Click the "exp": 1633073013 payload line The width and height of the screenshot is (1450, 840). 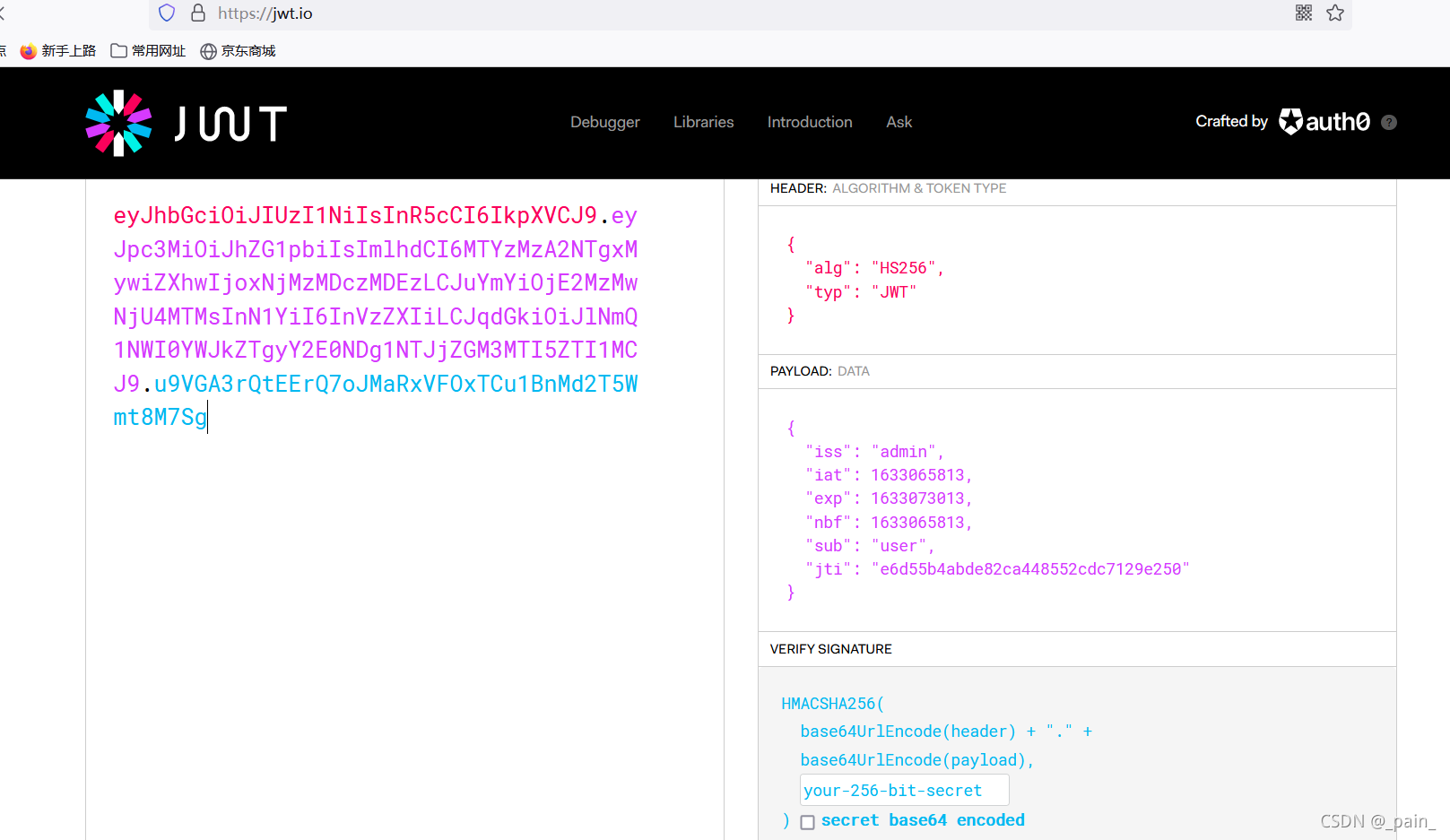pyautogui.click(x=889, y=498)
